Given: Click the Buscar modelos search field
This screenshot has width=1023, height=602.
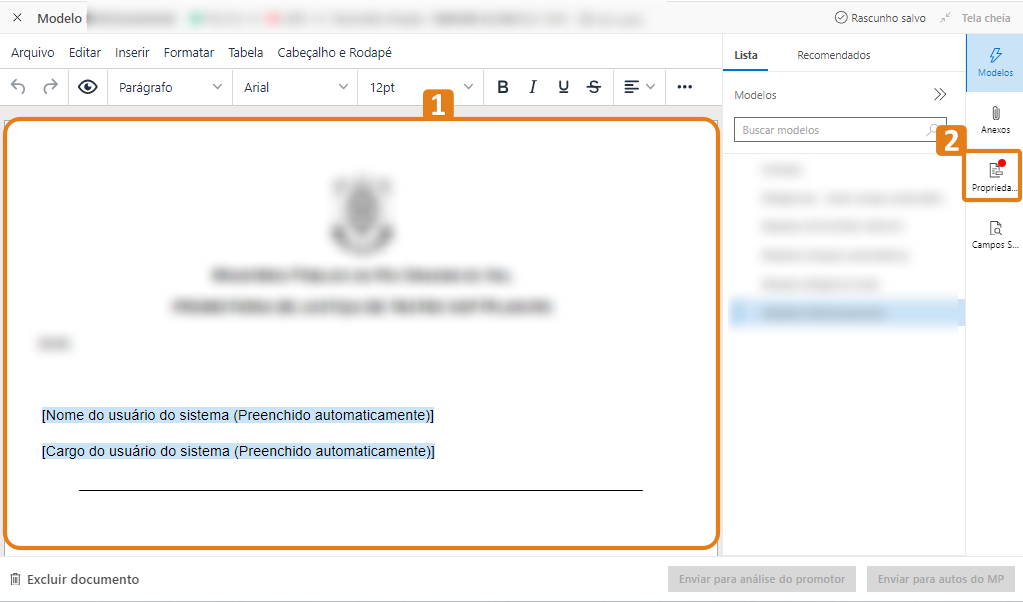Looking at the screenshot, I should click(x=830, y=130).
